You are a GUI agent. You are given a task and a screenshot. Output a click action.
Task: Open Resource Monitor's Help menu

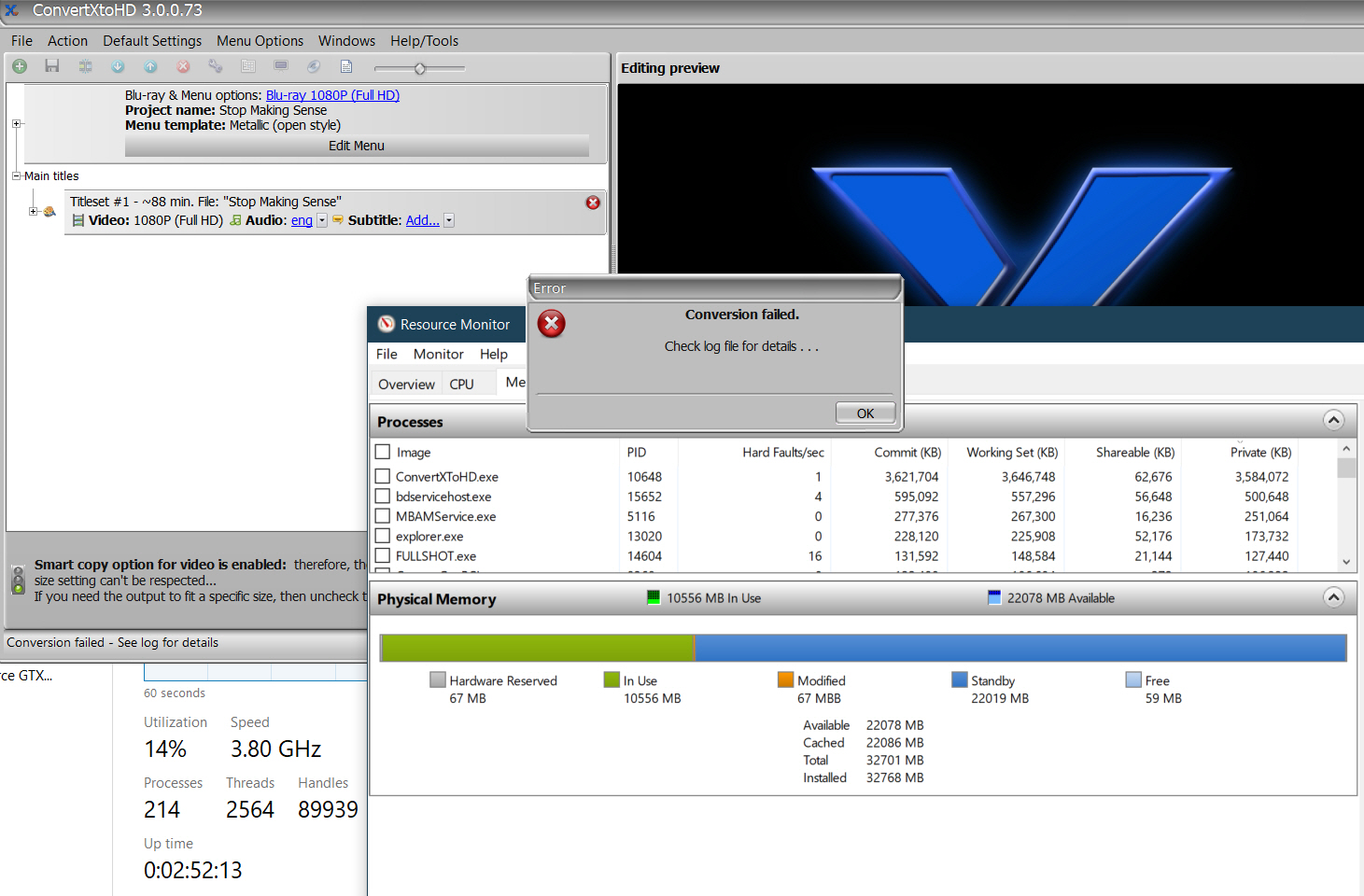(x=494, y=355)
